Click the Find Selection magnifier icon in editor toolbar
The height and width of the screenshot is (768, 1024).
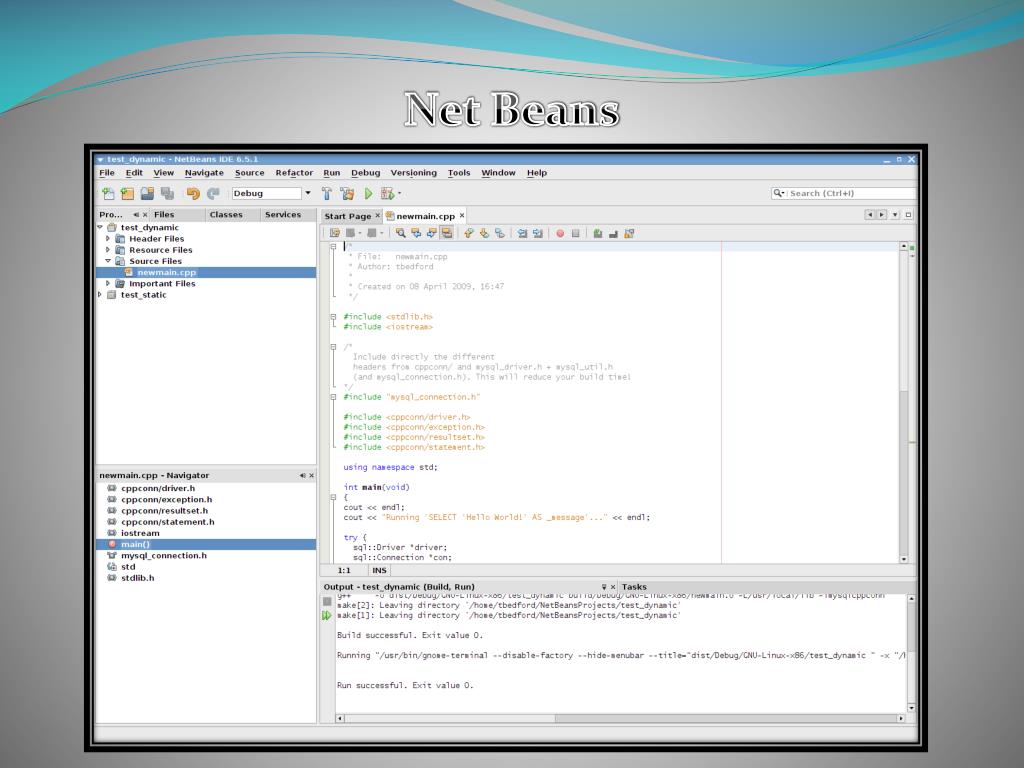[x=400, y=233]
